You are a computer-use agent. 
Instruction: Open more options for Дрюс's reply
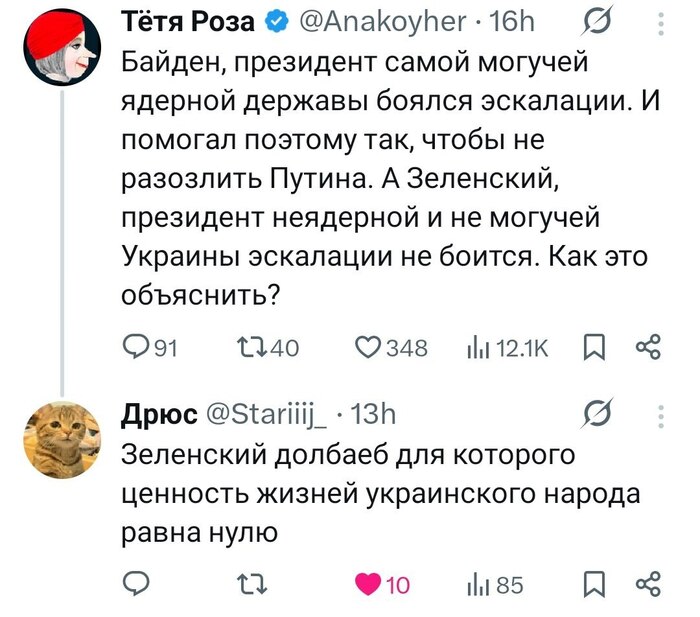pyautogui.click(x=660, y=414)
